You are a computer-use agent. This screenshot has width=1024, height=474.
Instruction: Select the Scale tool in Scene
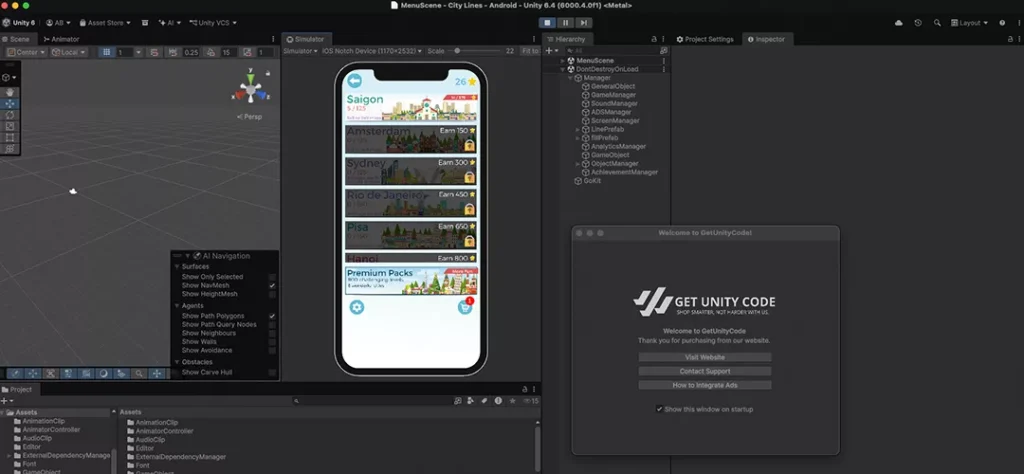pos(10,126)
